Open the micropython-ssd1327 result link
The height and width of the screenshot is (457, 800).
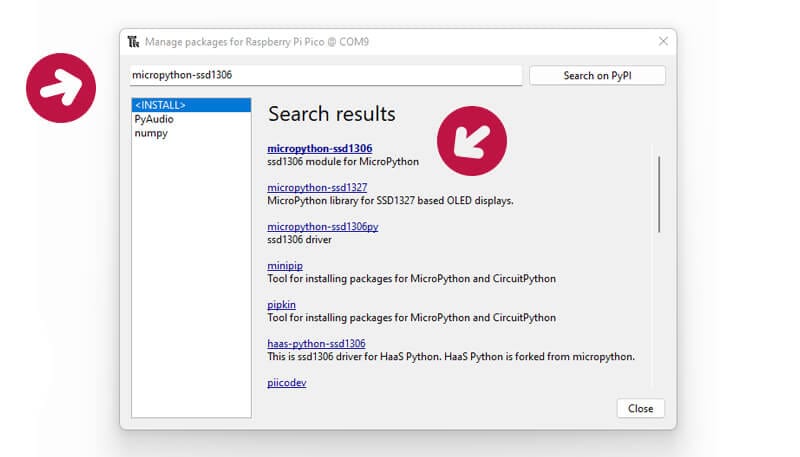click(x=317, y=187)
